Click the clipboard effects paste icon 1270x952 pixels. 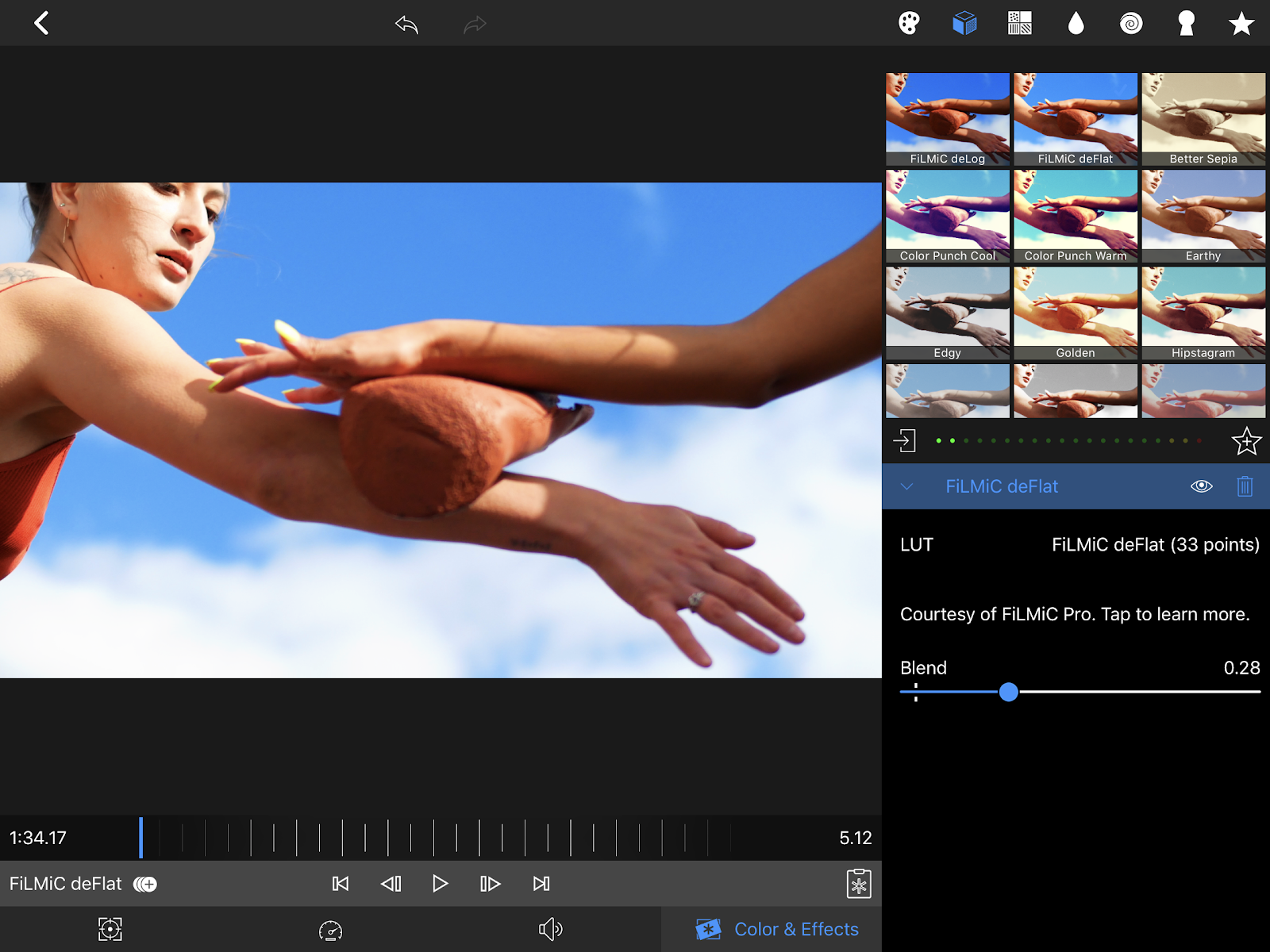(x=859, y=884)
